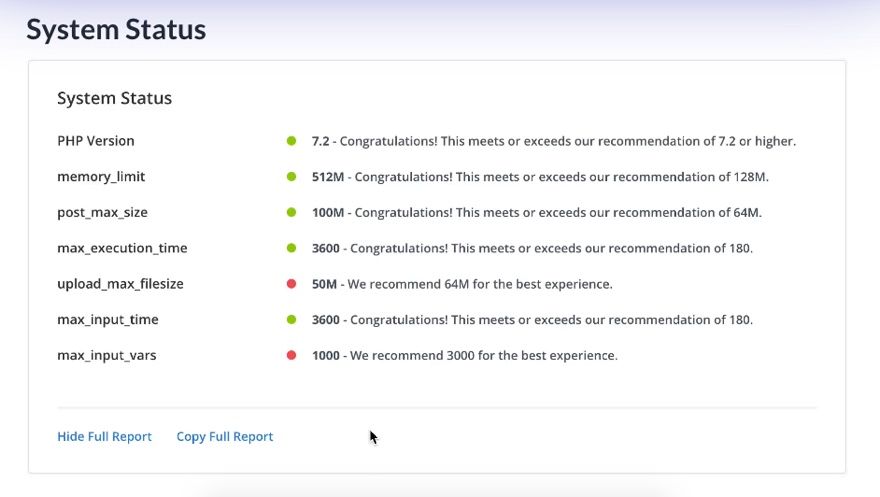The width and height of the screenshot is (880, 497).
Task: Click the max_input_vars setting label
Action: [107, 355]
